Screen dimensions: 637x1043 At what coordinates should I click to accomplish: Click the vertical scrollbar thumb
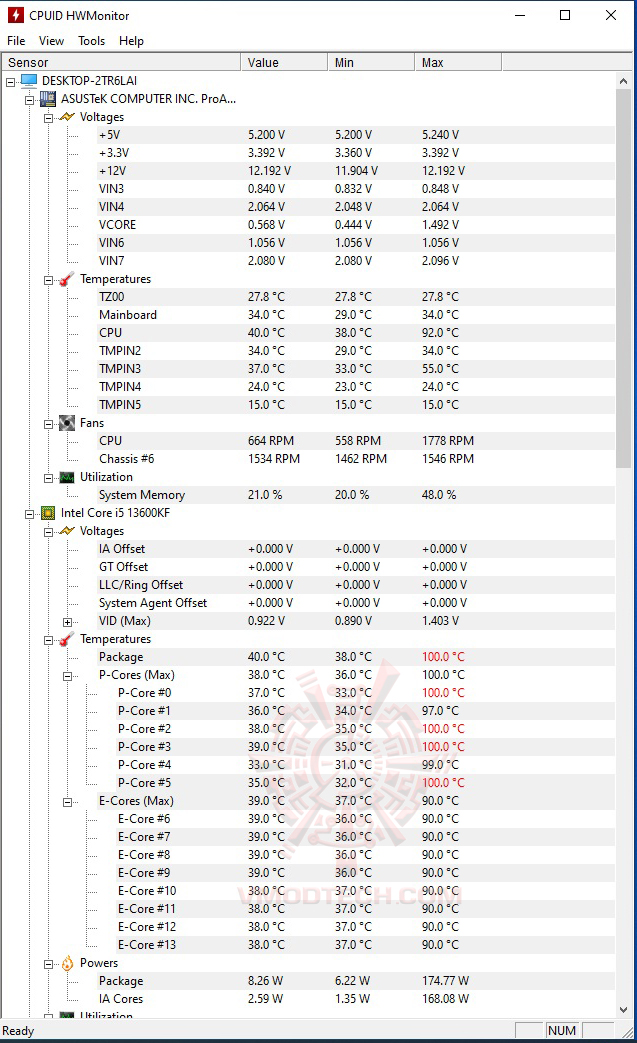coord(623,279)
